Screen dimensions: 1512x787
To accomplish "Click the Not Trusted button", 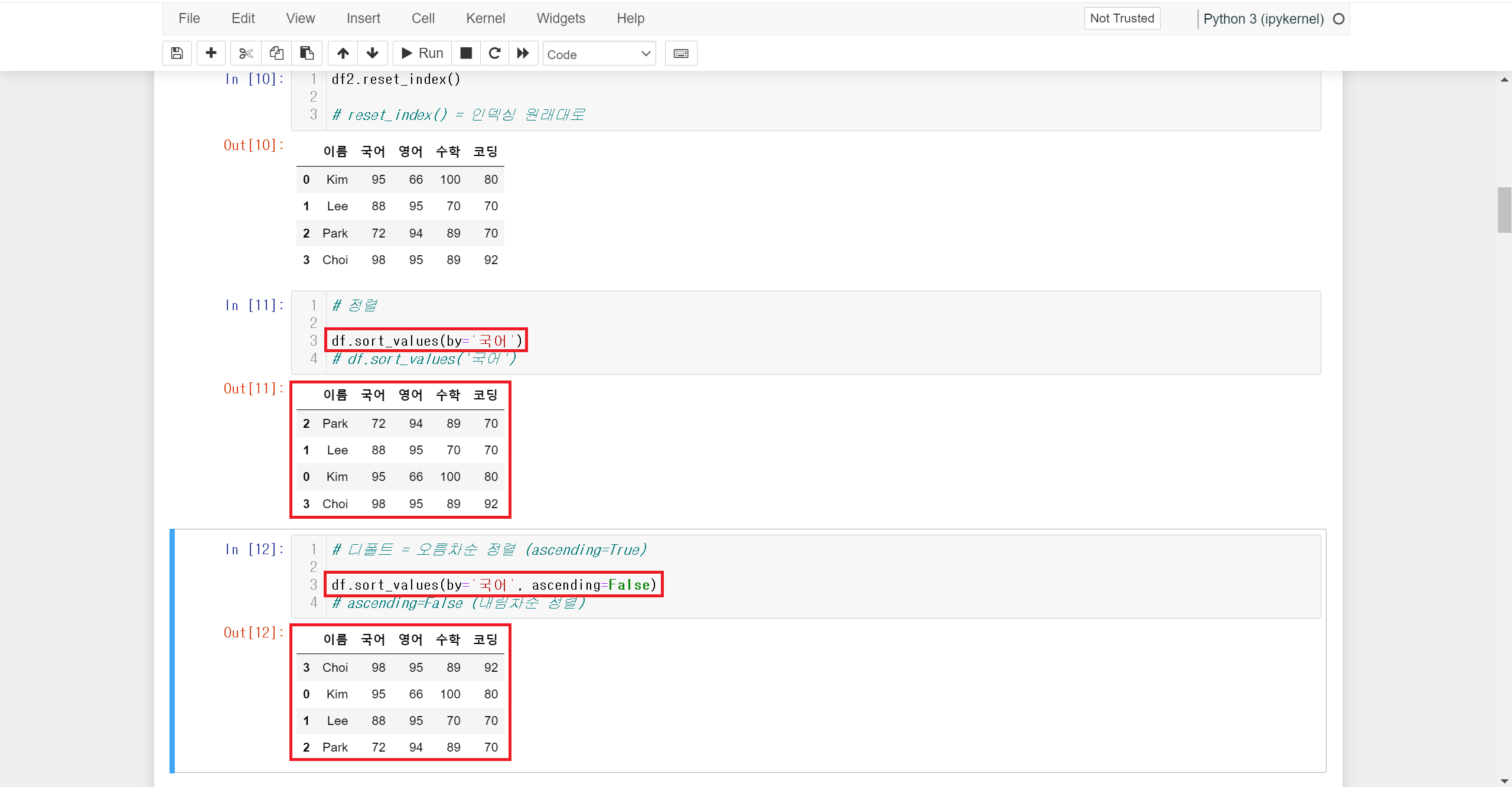I will click(1122, 18).
